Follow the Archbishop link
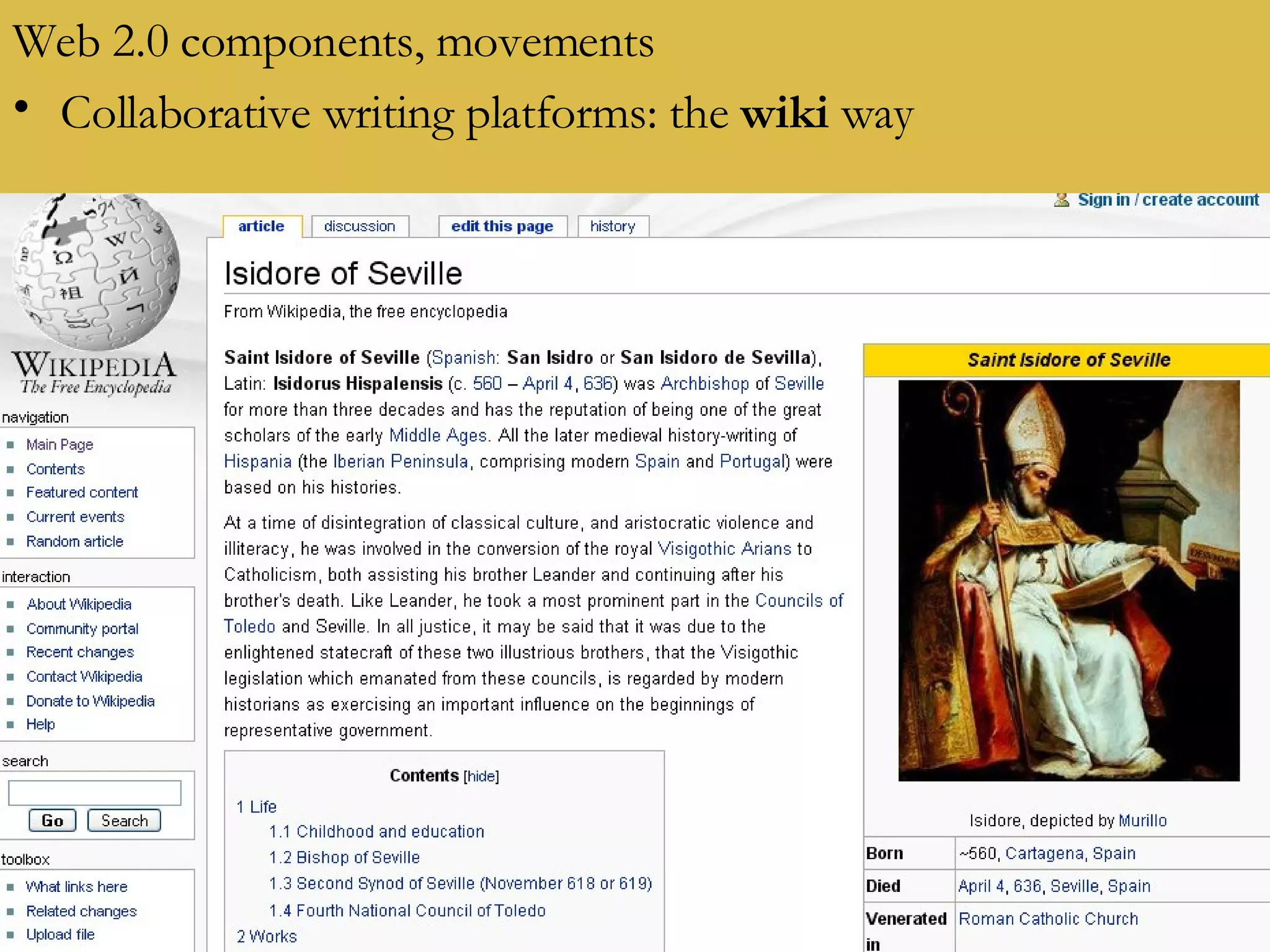Image resolution: width=1270 pixels, height=952 pixels. tap(704, 384)
